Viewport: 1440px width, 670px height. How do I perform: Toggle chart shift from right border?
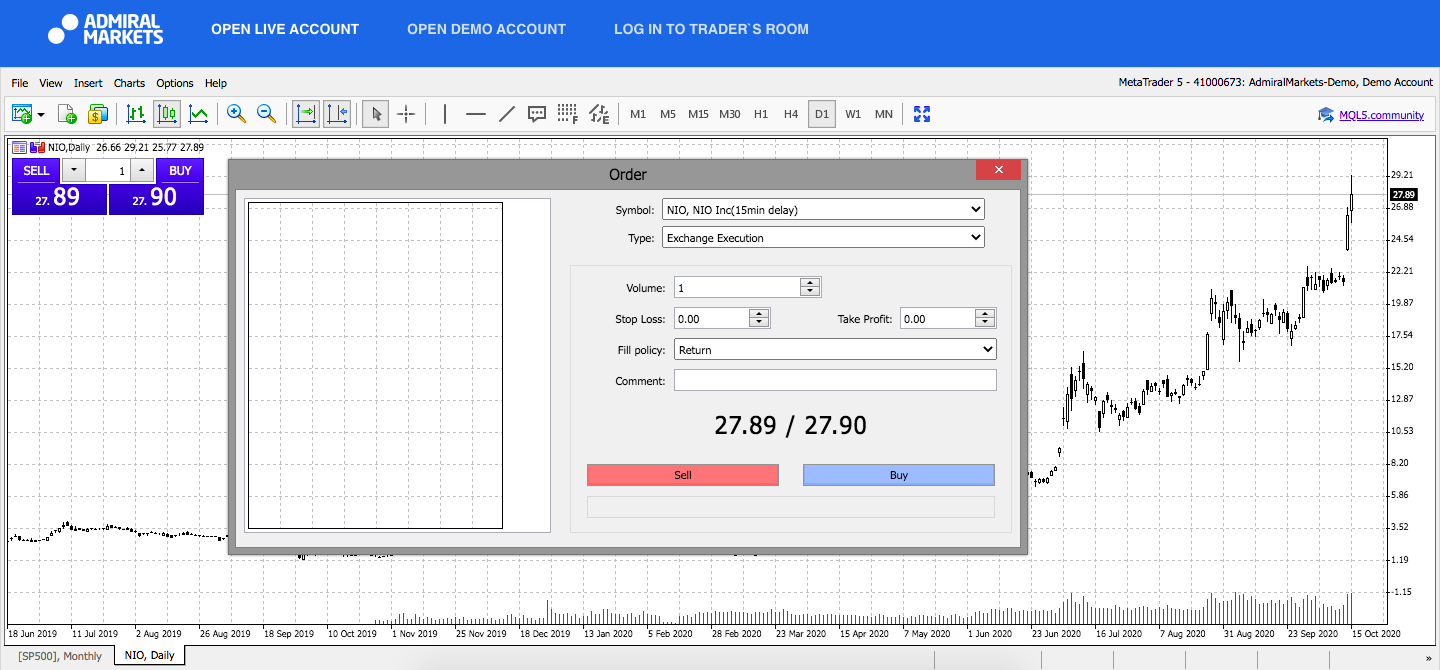[x=337, y=114]
